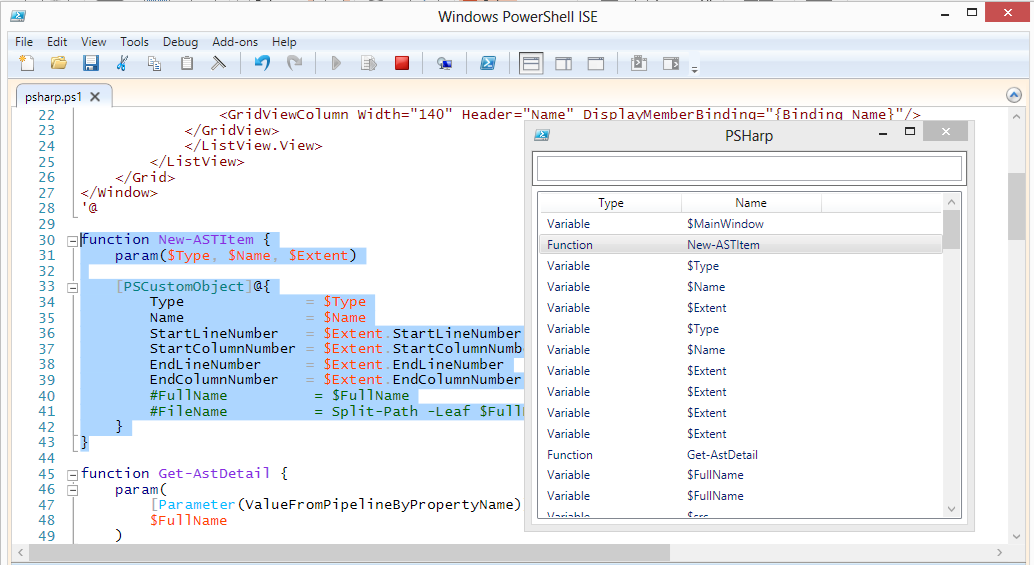Stop operation with the red square
The width and height of the screenshot is (1034, 565).
[x=402, y=63]
